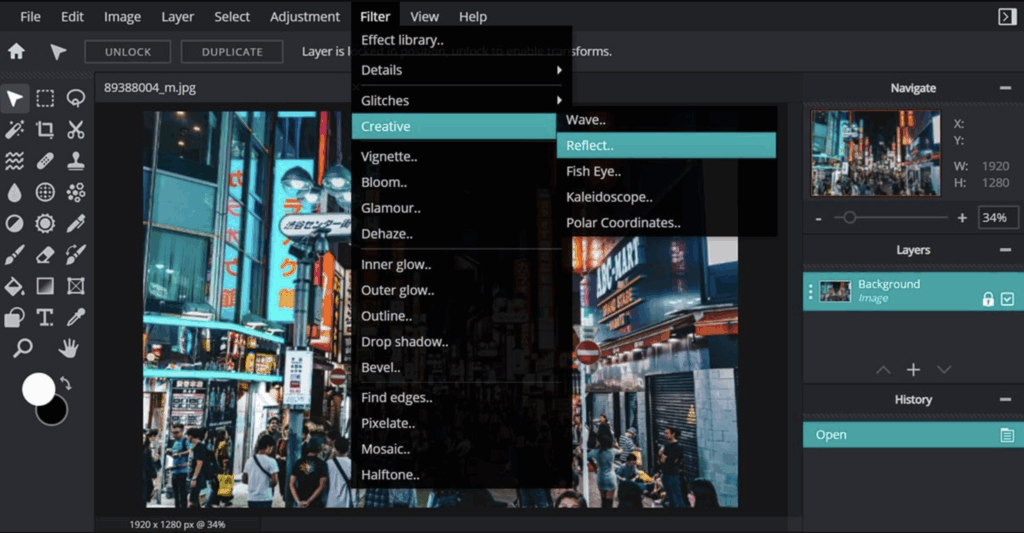
Task: Select the Crop tool
Action: pyautogui.click(x=45, y=129)
